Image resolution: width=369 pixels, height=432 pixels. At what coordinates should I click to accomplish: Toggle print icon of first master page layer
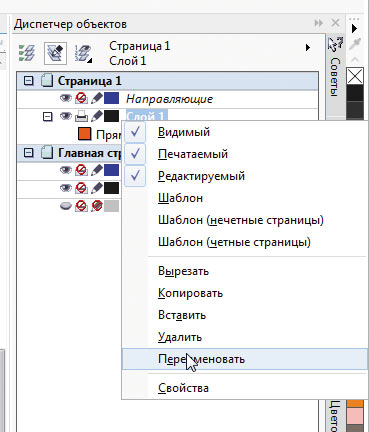[x=81, y=170]
